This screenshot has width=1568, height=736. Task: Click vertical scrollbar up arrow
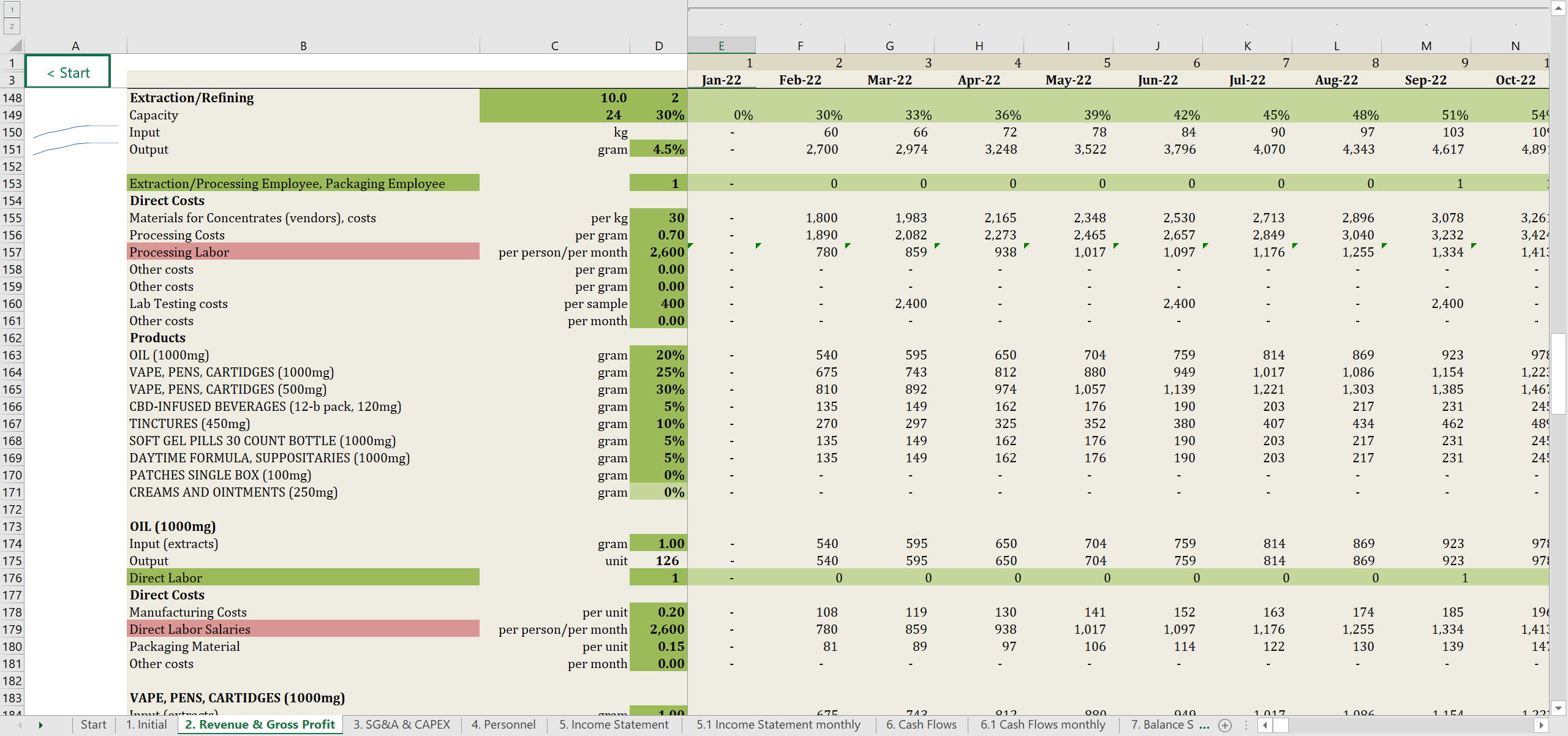[x=1558, y=8]
